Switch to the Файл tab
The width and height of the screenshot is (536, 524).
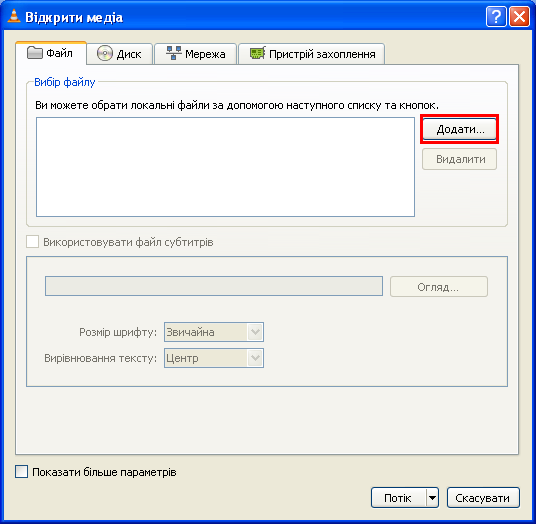tap(51, 53)
